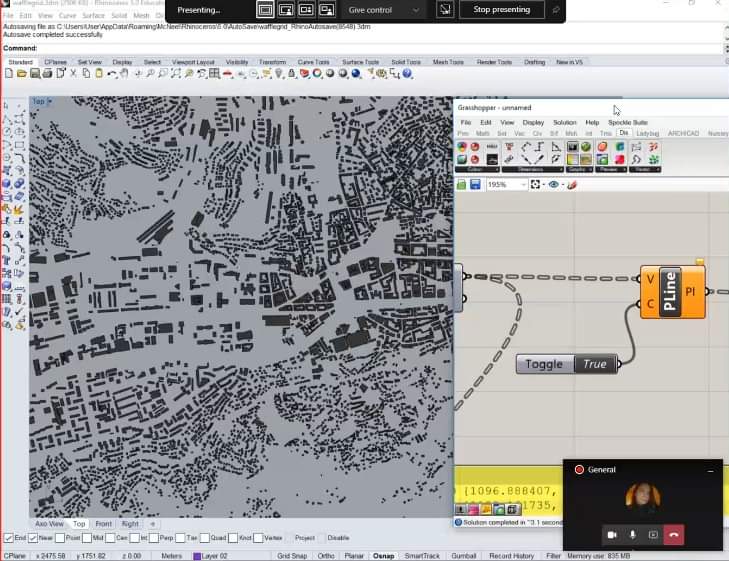Toggle Osnap in the status bar
Screen dimensions: 729x561
coord(383,555)
